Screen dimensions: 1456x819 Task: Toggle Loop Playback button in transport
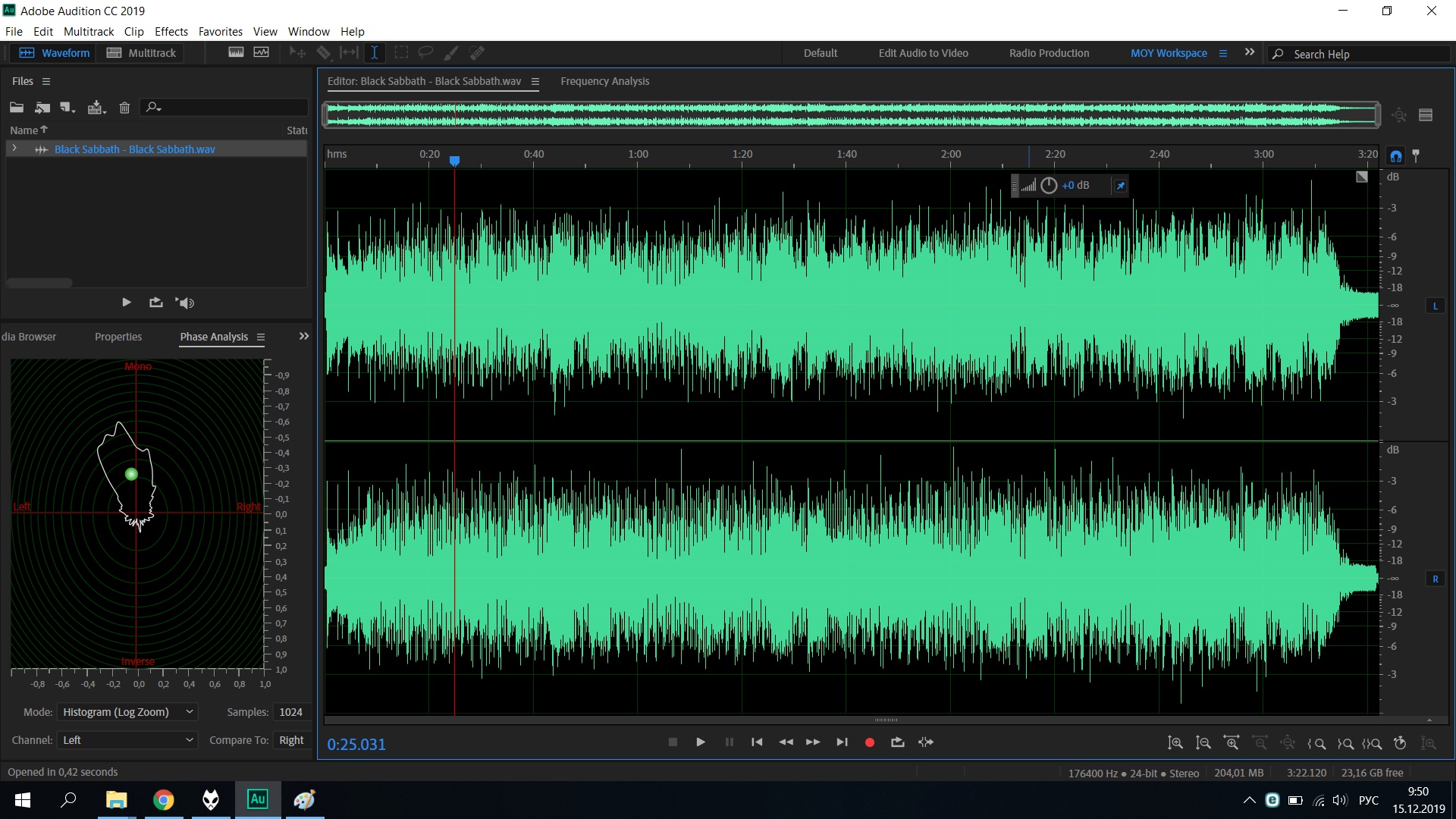point(898,742)
